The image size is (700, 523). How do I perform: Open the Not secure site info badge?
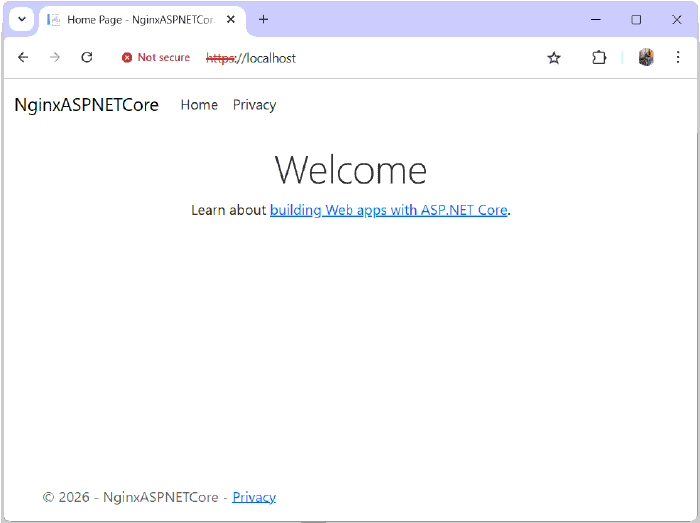pyautogui.click(x=156, y=58)
